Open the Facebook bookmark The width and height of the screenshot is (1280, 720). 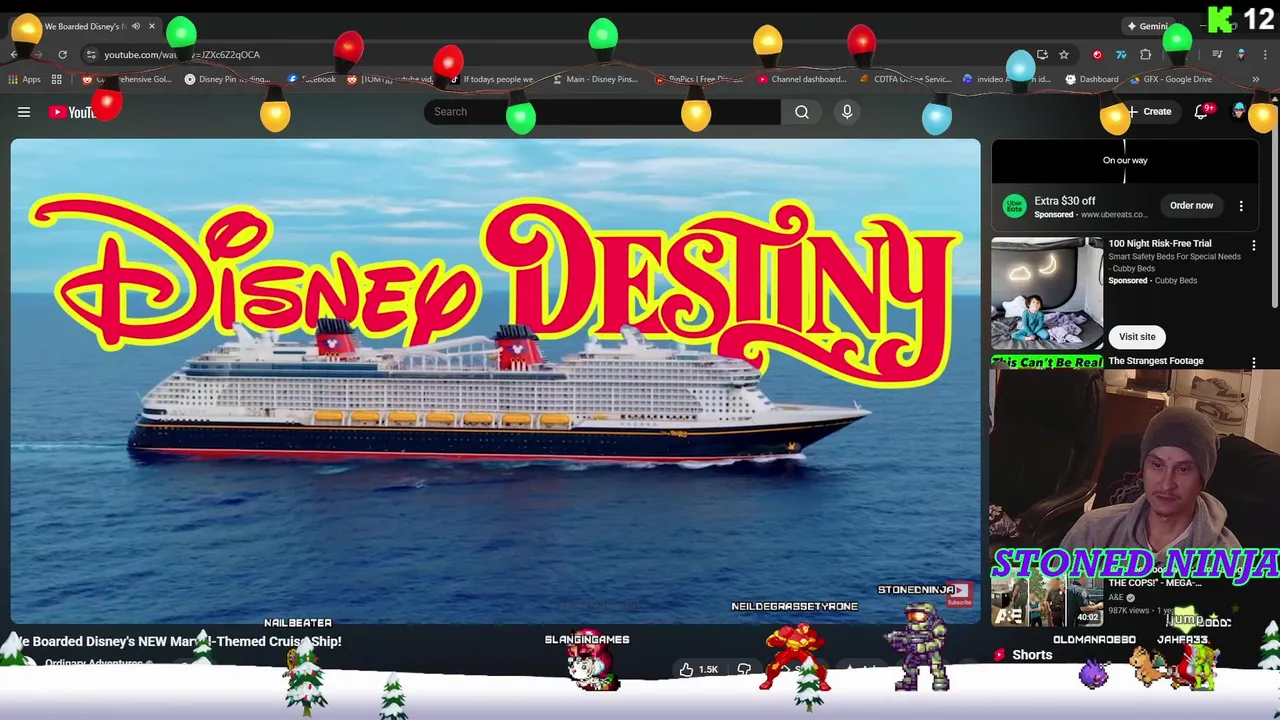click(x=312, y=79)
